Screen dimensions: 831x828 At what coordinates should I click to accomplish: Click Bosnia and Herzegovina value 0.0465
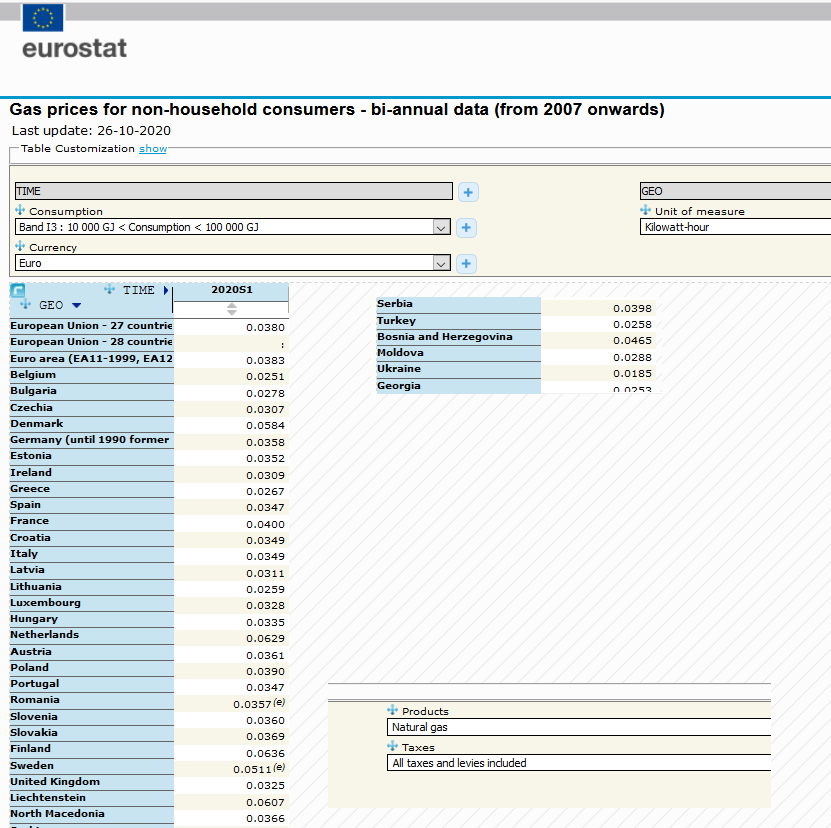(x=632, y=341)
